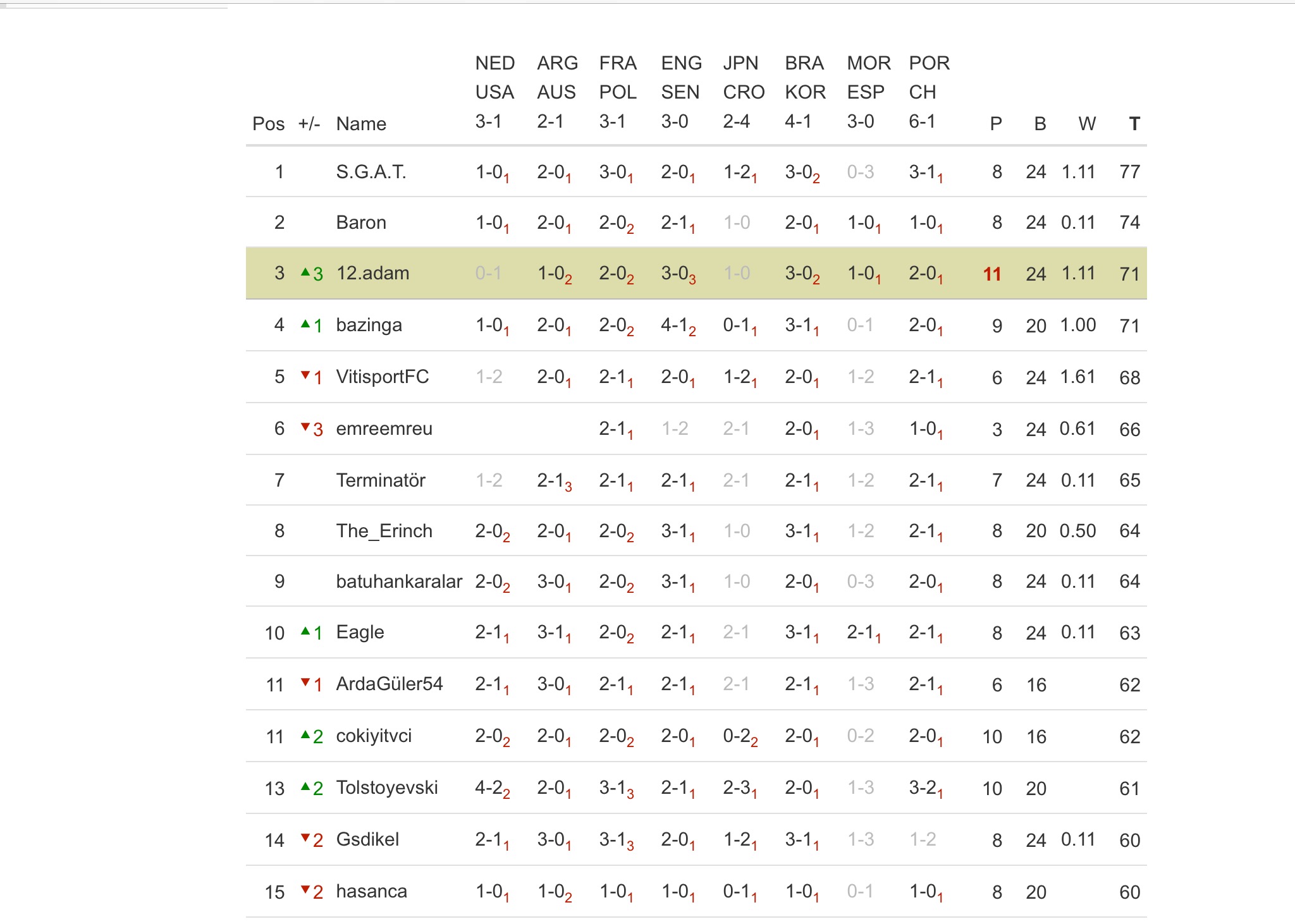Click green up arrow beside bazinga
Image resolution: width=1295 pixels, height=924 pixels.
click(305, 325)
